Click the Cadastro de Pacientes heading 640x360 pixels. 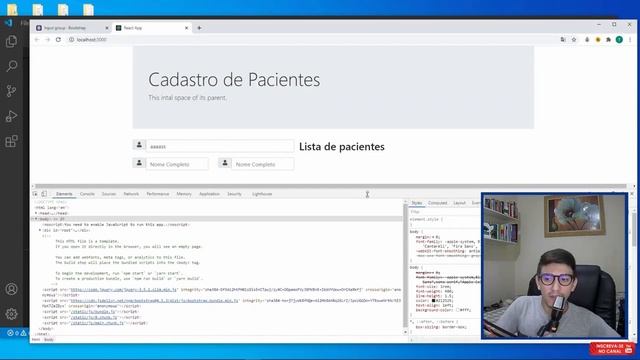(234, 80)
